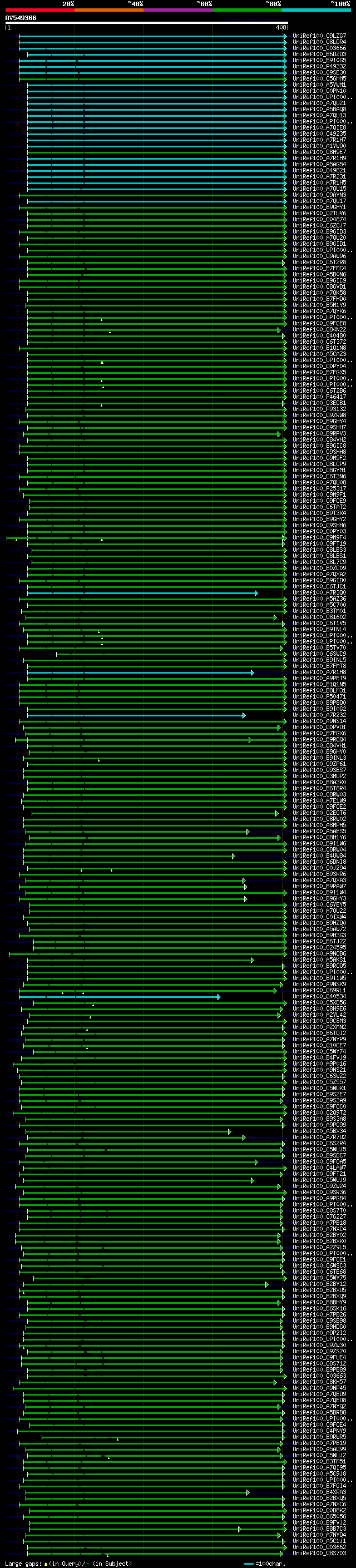356x1568 pixels.
Task: Click hit label UniRef100_B4FVJ9
Action: point(319,1058)
